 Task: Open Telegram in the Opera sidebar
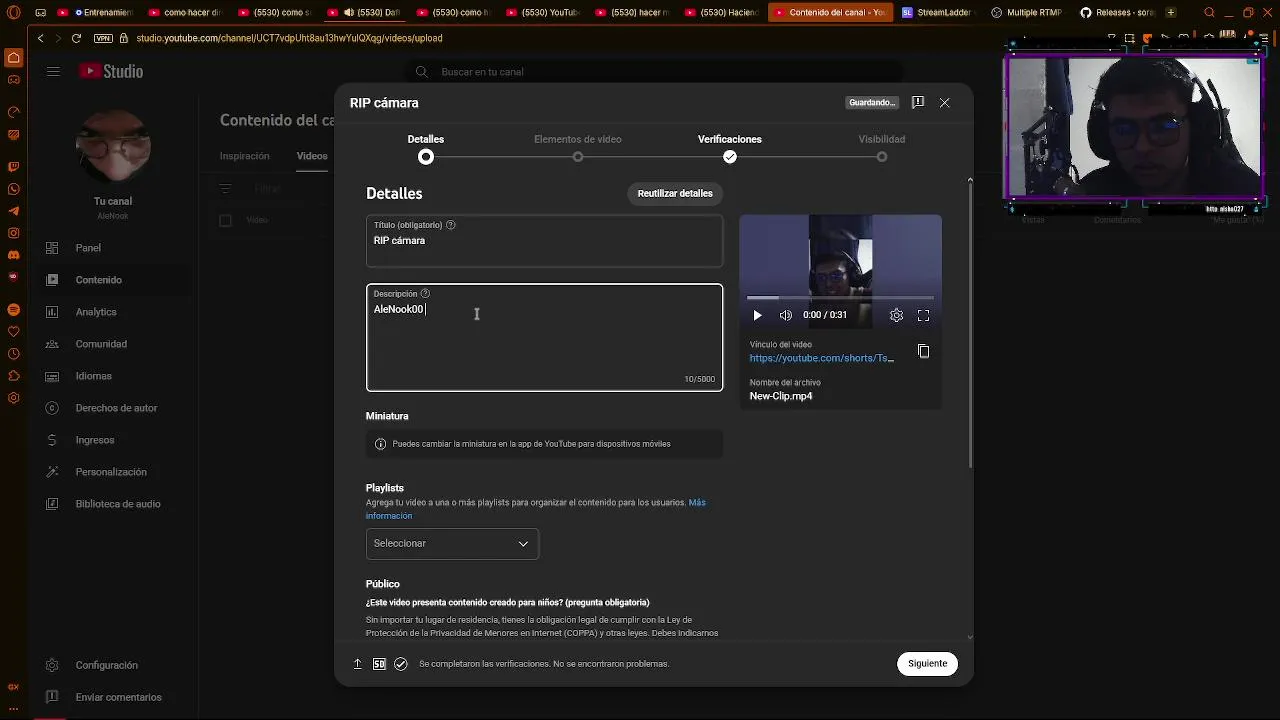[x=13, y=211]
